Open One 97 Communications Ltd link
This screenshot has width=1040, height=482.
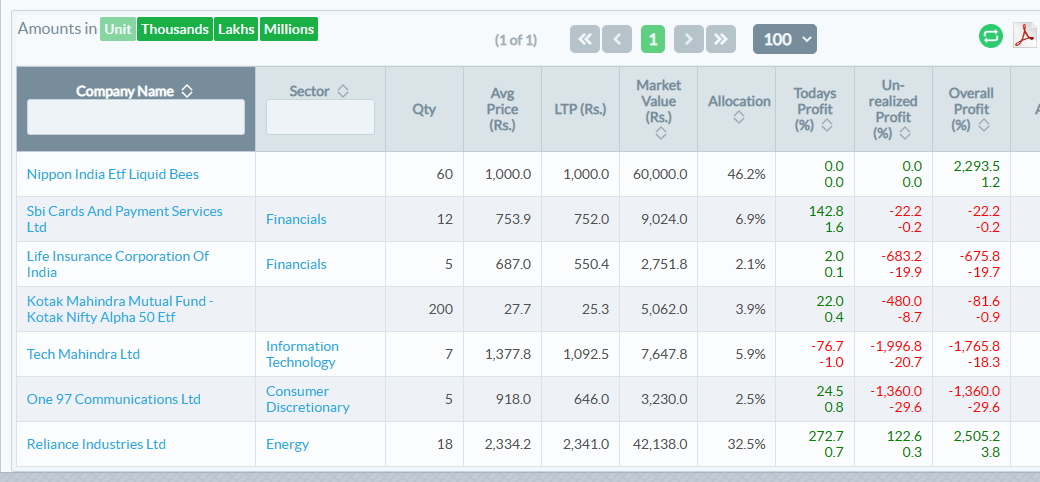coord(113,400)
